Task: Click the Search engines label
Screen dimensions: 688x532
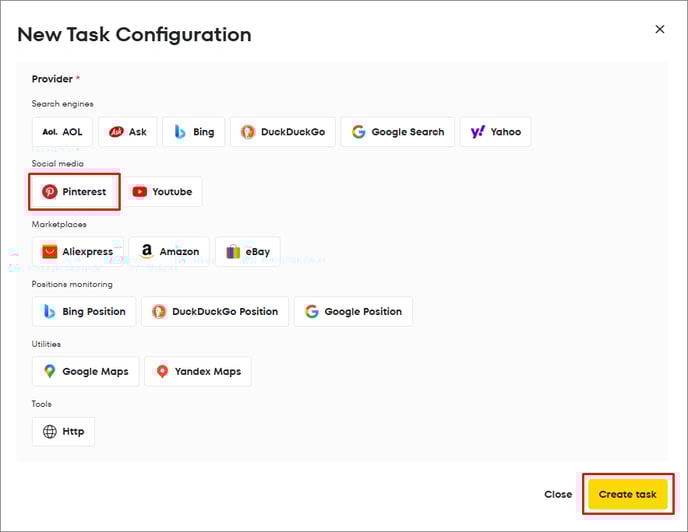Action: point(62,104)
